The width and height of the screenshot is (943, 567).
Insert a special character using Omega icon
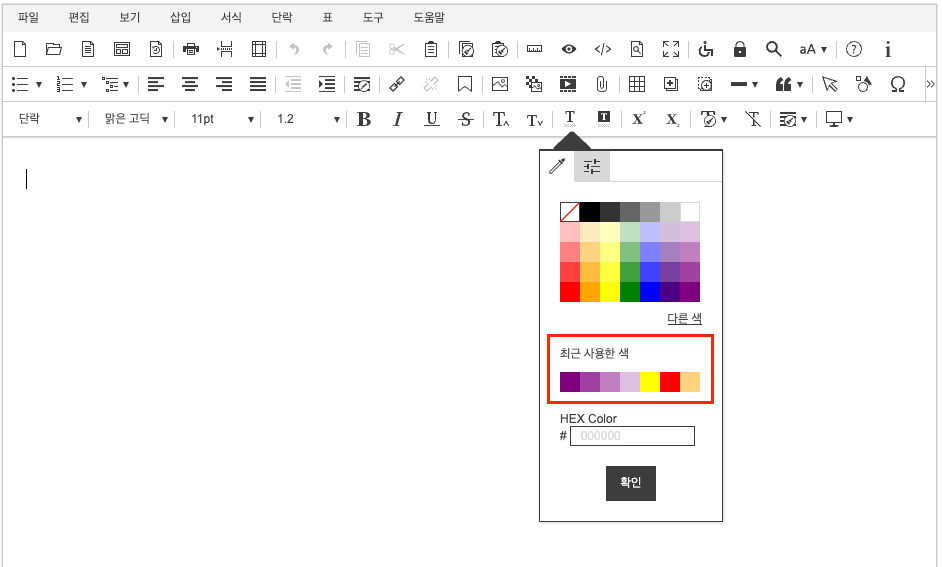(897, 84)
